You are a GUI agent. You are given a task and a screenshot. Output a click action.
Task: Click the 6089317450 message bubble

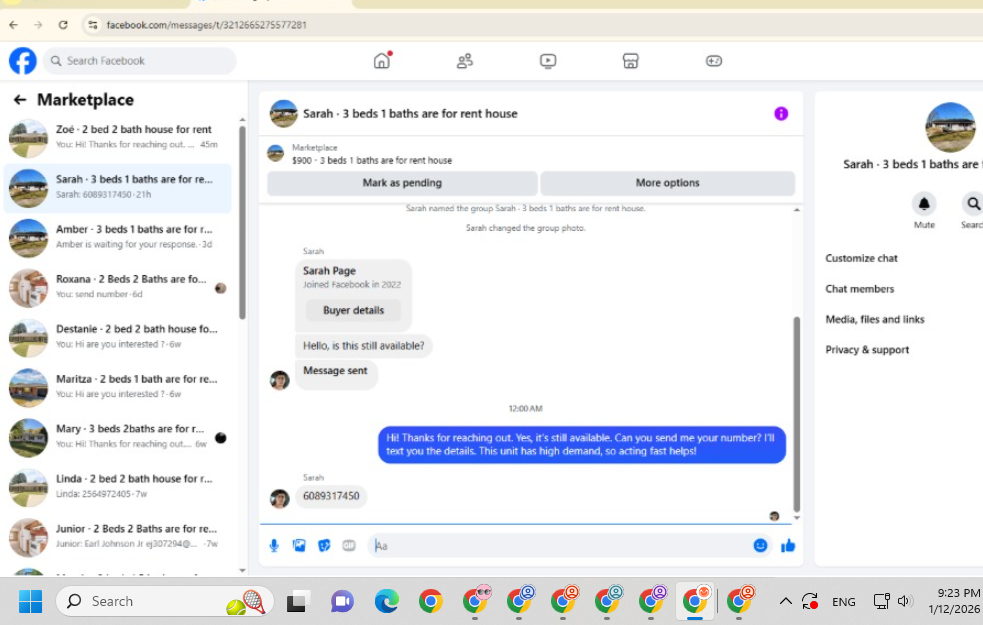[331, 496]
